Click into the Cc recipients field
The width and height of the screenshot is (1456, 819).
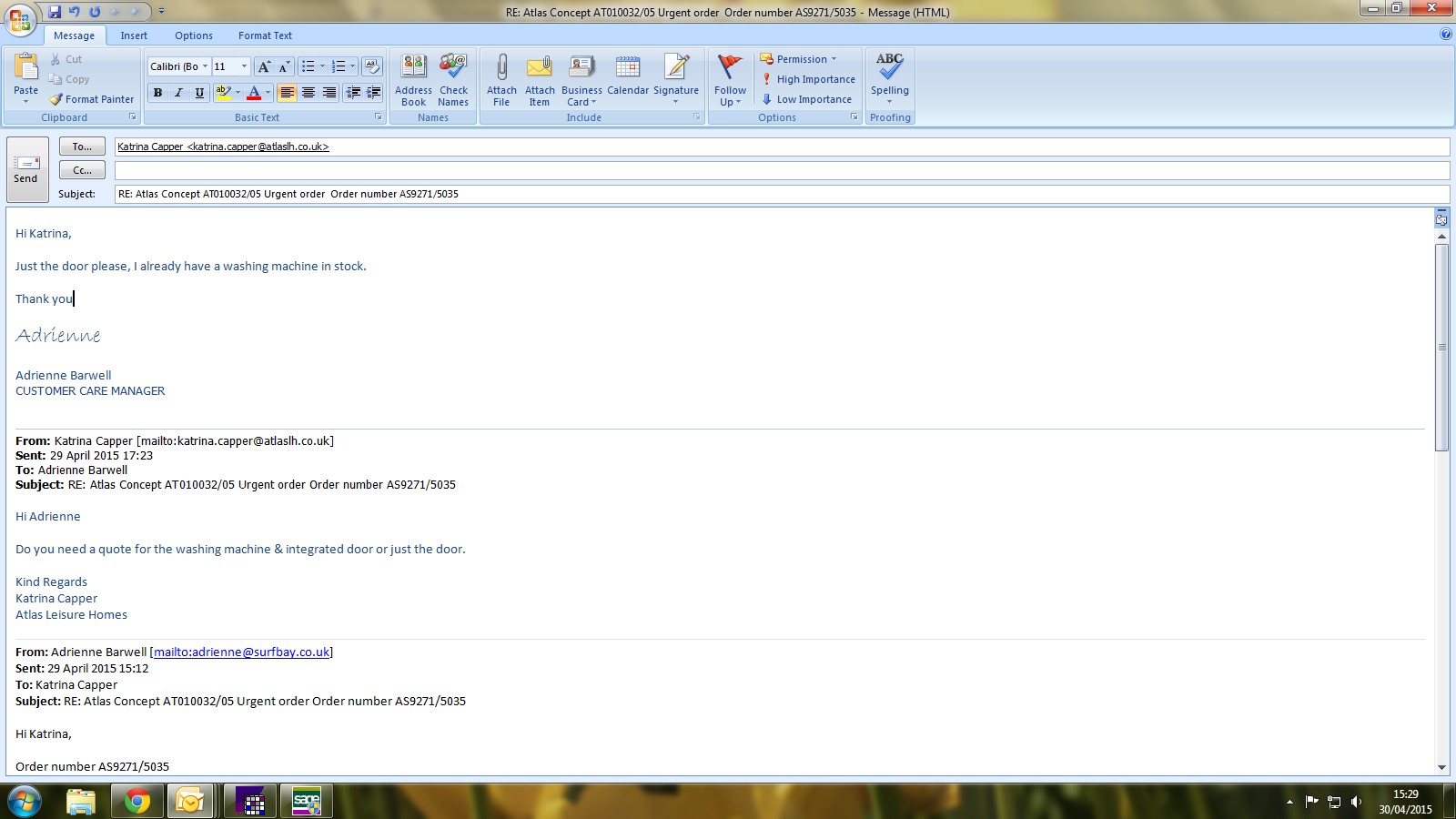(x=781, y=170)
